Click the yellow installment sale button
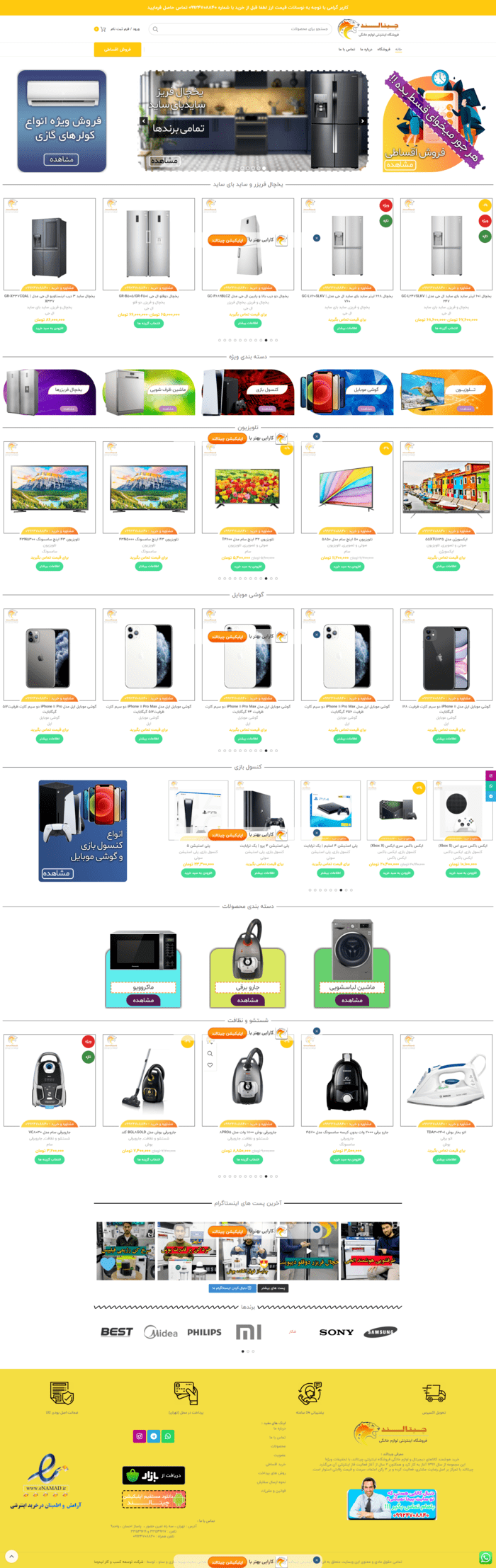The height and width of the screenshot is (1568, 496). click(118, 50)
